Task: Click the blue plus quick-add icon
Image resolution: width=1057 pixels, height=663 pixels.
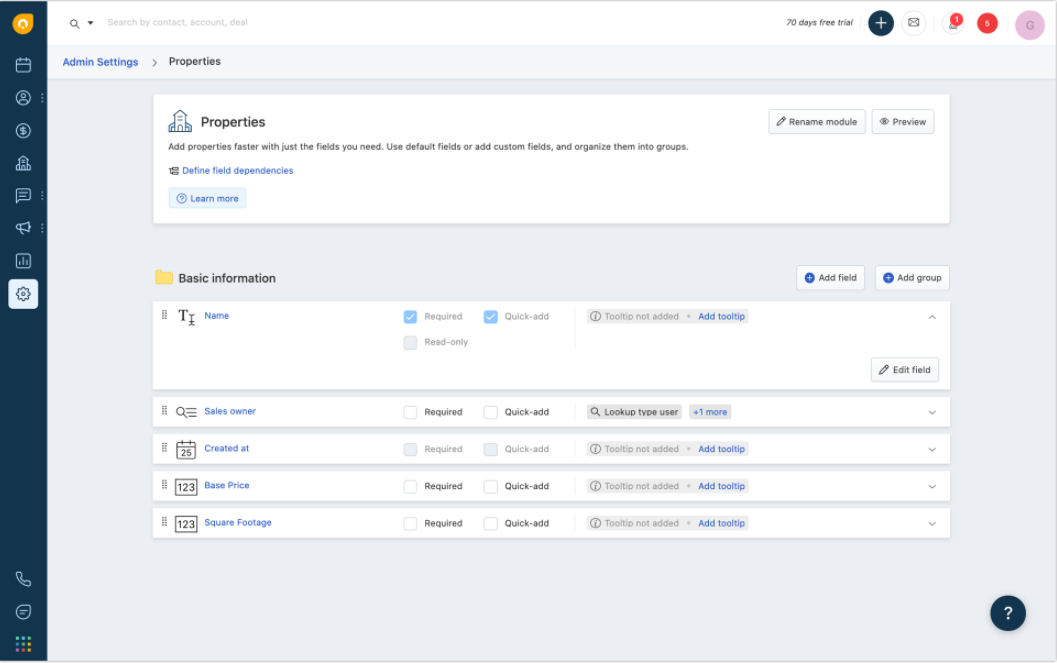Action: 880,23
